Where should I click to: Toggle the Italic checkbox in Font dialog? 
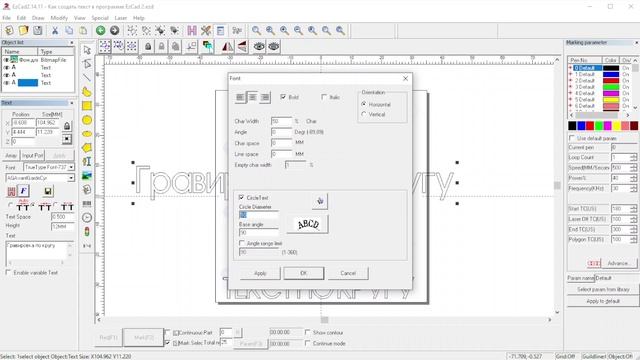324,97
